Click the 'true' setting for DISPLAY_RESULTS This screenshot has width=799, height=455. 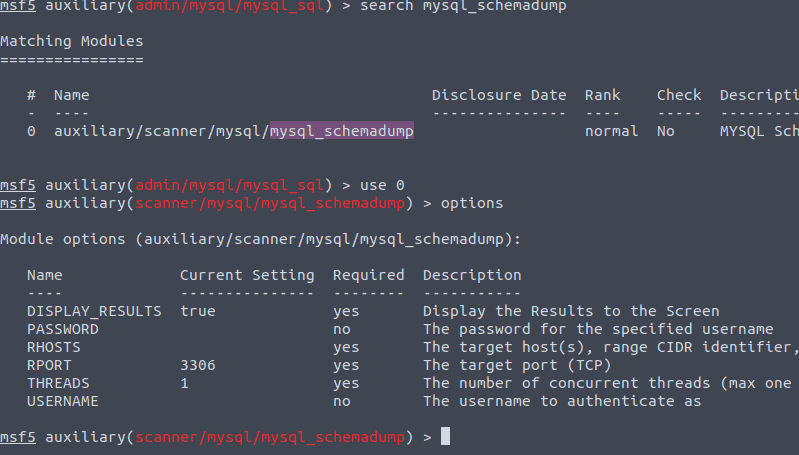[x=198, y=311]
